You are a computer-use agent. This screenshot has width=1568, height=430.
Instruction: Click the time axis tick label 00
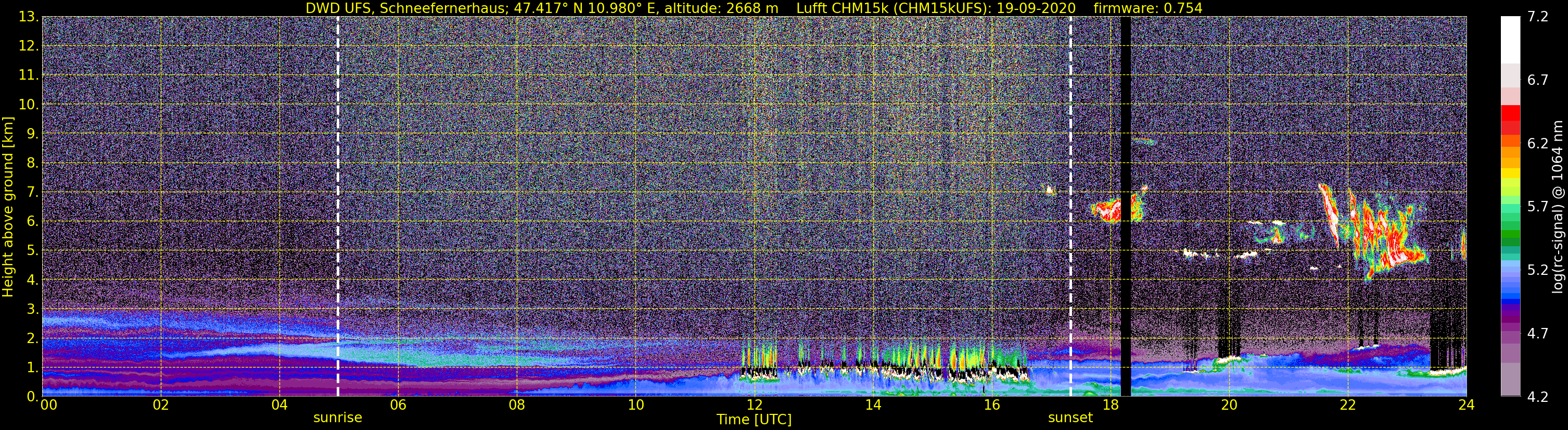pyautogui.click(x=48, y=405)
